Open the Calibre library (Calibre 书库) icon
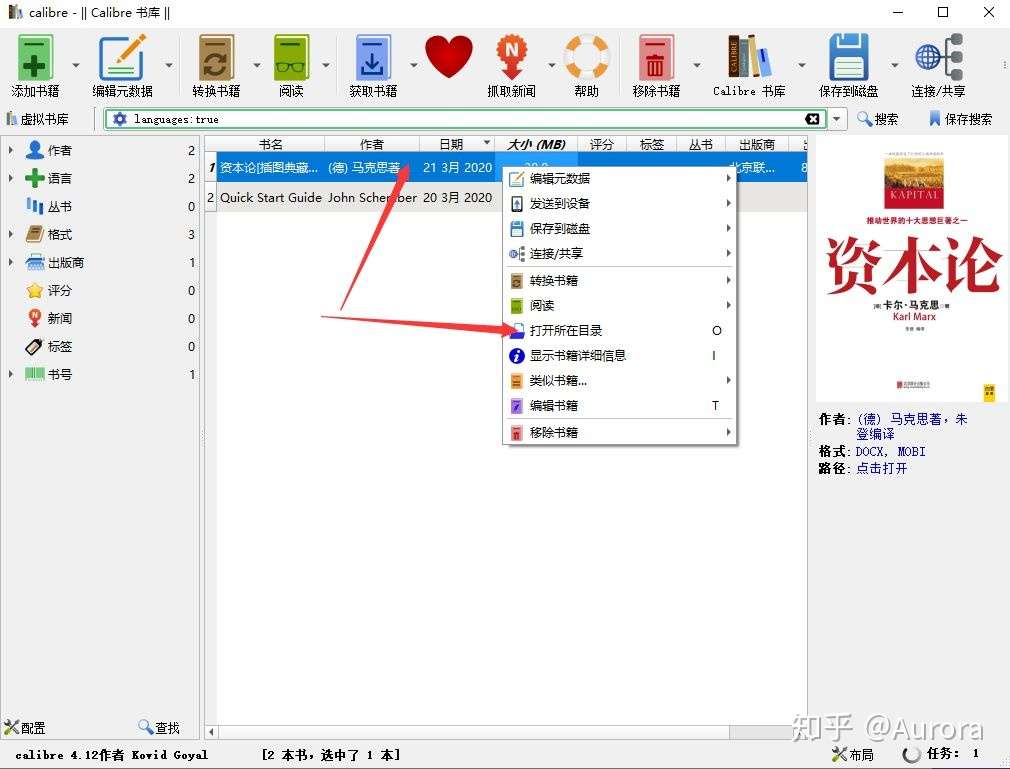Screen dimensions: 1010x769 [x=748, y=58]
